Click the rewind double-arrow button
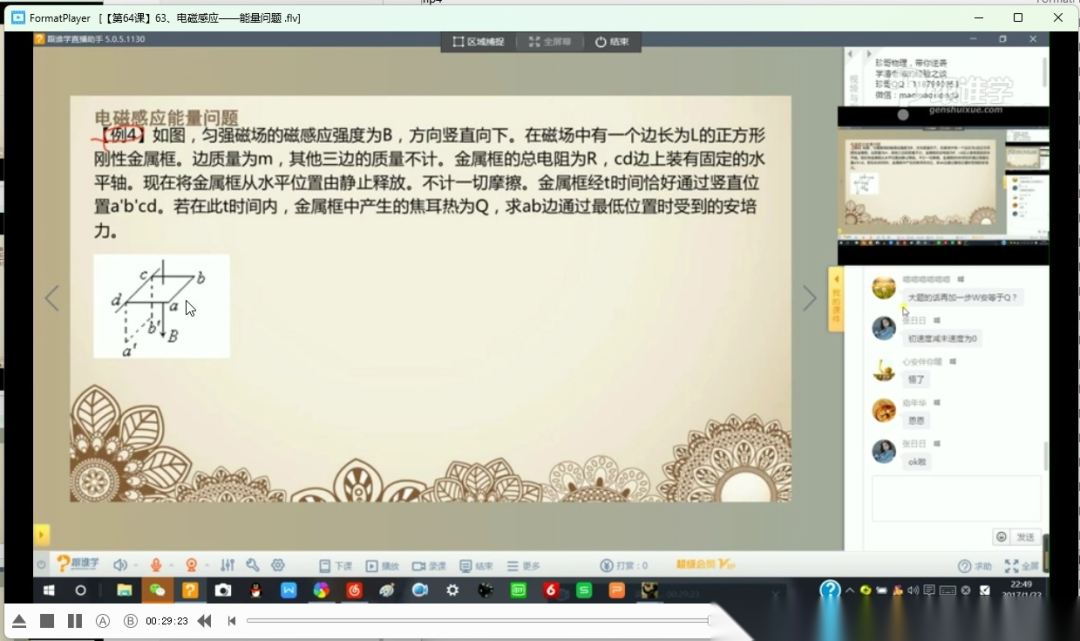Image resolution: width=1080 pixels, height=641 pixels. 204,621
